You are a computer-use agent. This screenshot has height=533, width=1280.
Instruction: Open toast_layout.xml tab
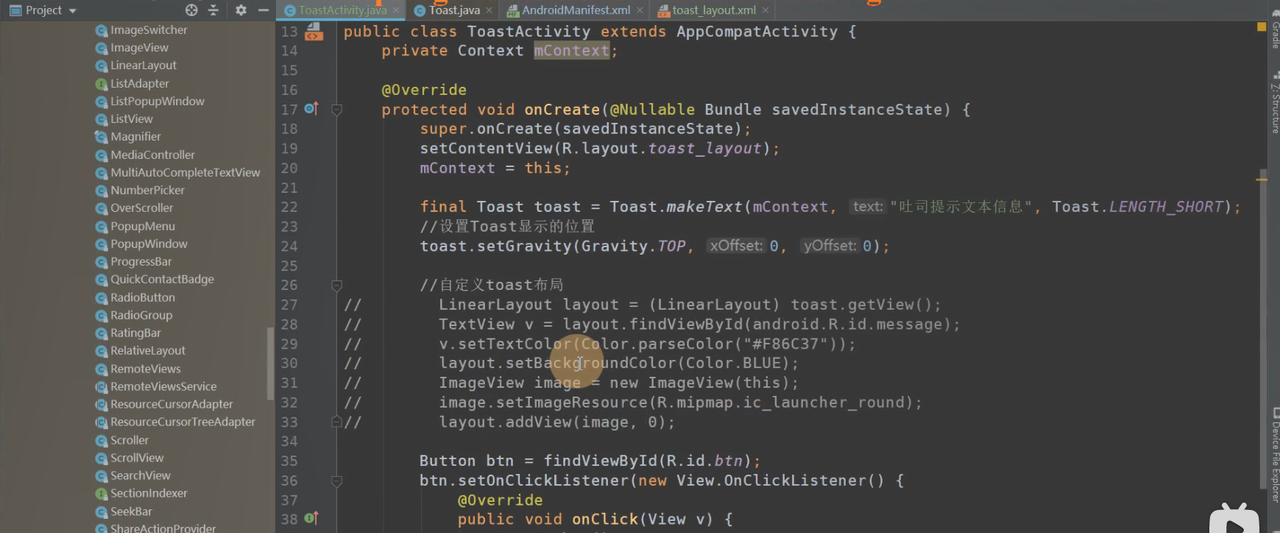tap(714, 10)
